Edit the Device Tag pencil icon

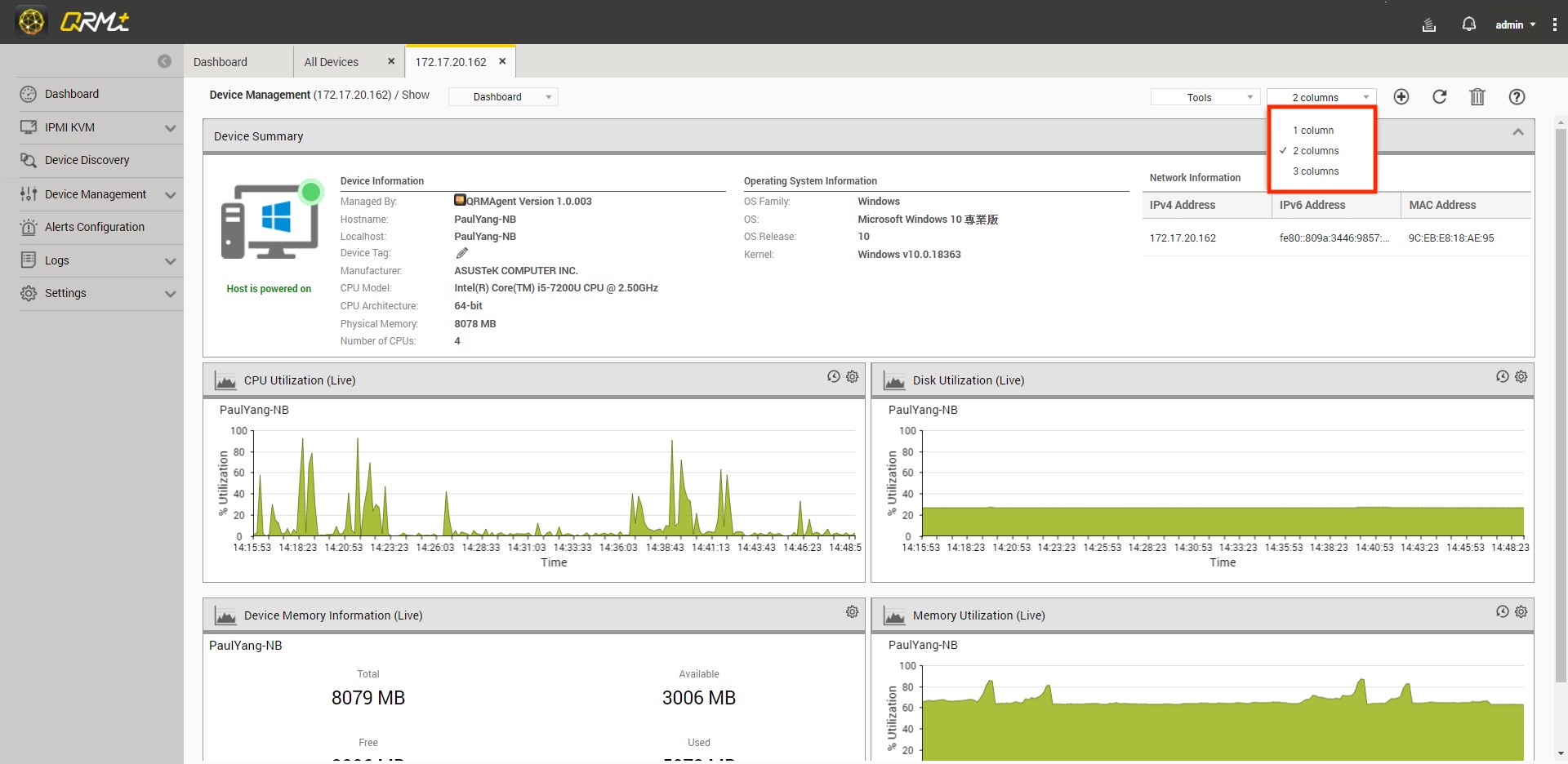click(x=461, y=253)
